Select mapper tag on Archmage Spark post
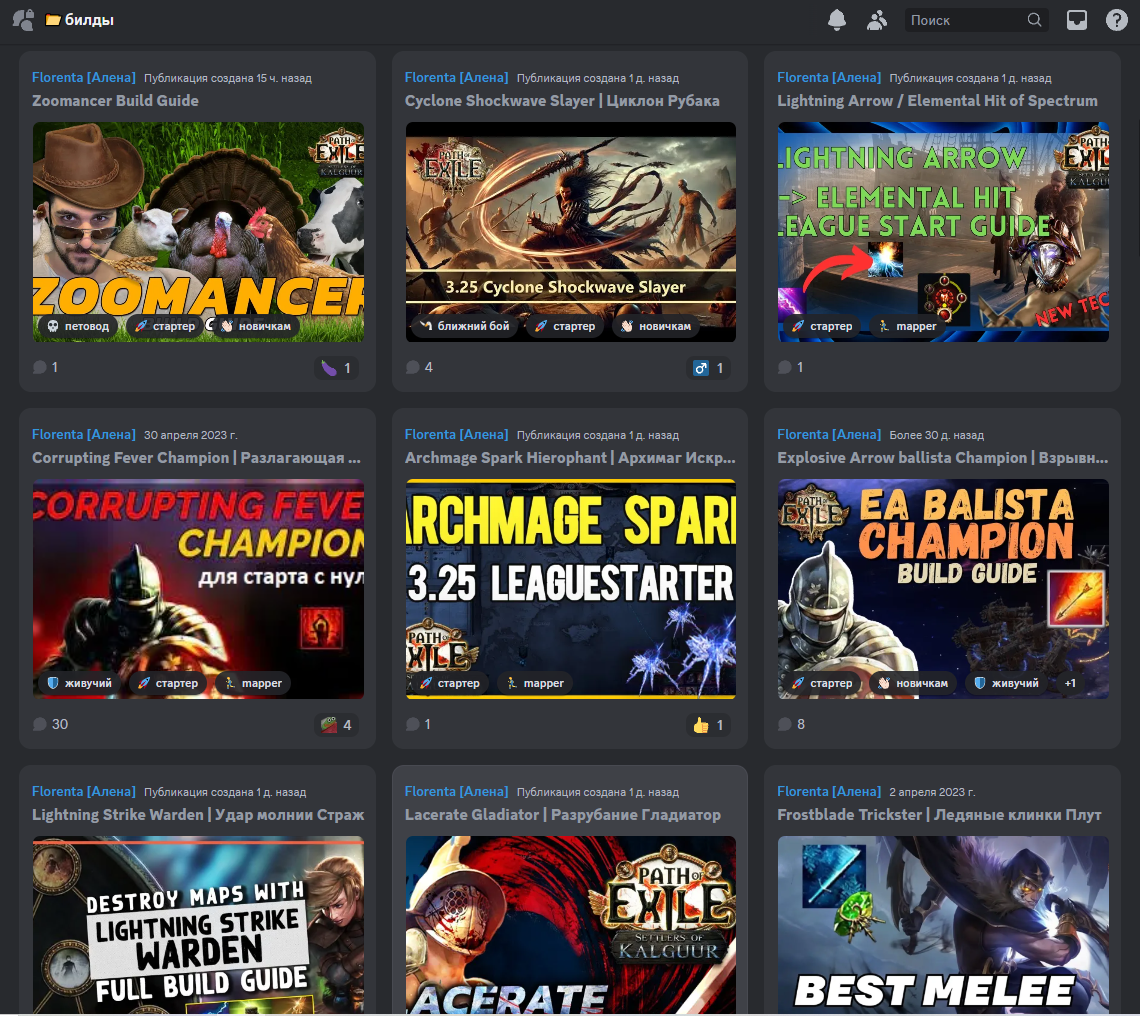Image resolution: width=1140 pixels, height=1016 pixels. [535, 683]
